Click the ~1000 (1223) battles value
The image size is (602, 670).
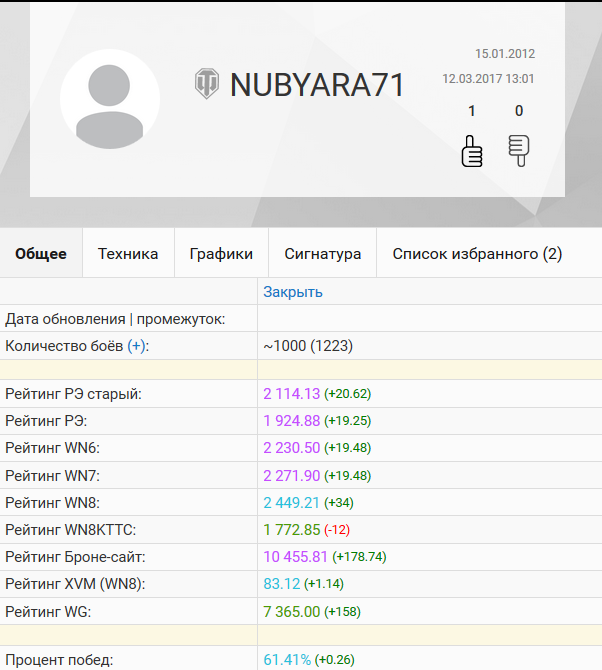pos(308,346)
